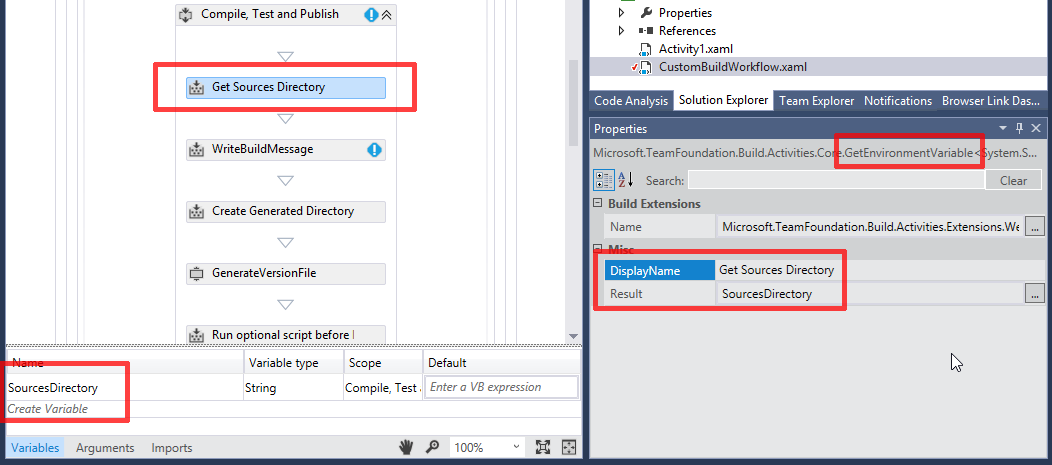Click the warning icon on WriteBuildMessage
The height and width of the screenshot is (465, 1052).
pos(374,150)
